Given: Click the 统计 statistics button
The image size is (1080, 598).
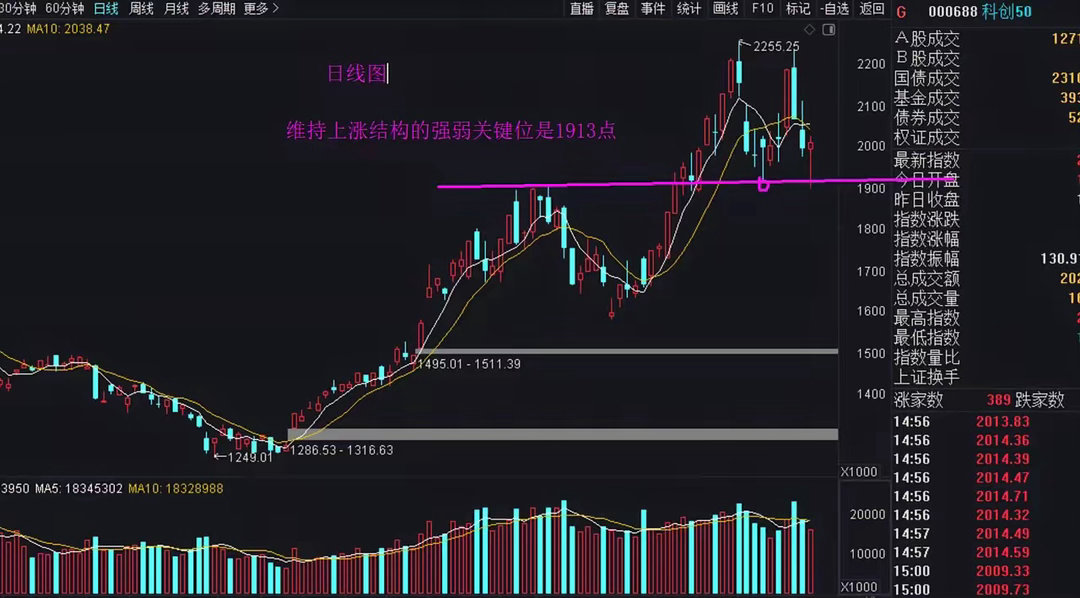Looking at the screenshot, I should point(688,9).
